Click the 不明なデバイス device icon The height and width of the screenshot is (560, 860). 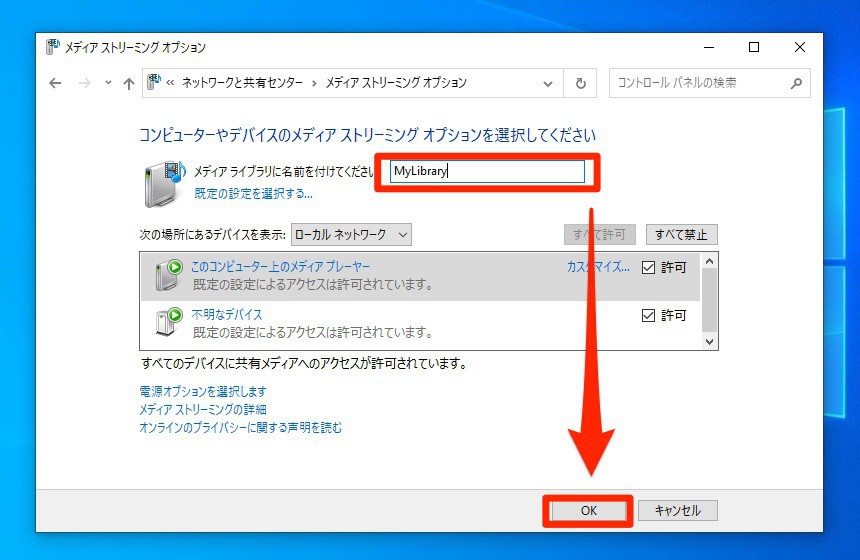click(x=169, y=322)
